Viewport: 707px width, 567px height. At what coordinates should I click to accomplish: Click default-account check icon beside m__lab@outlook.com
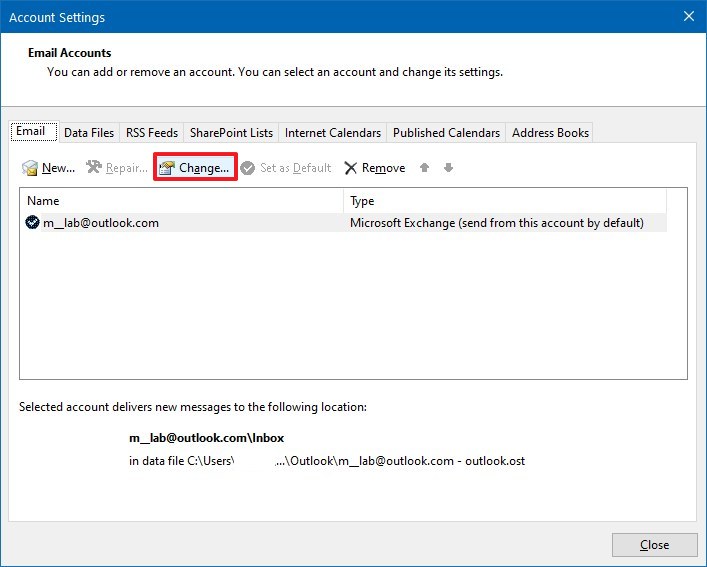(32, 222)
